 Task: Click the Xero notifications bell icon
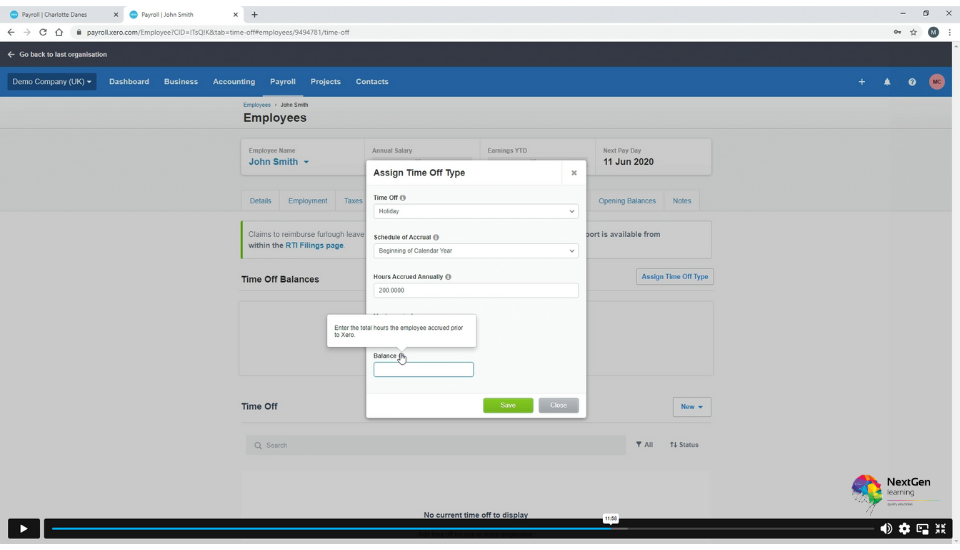887,82
